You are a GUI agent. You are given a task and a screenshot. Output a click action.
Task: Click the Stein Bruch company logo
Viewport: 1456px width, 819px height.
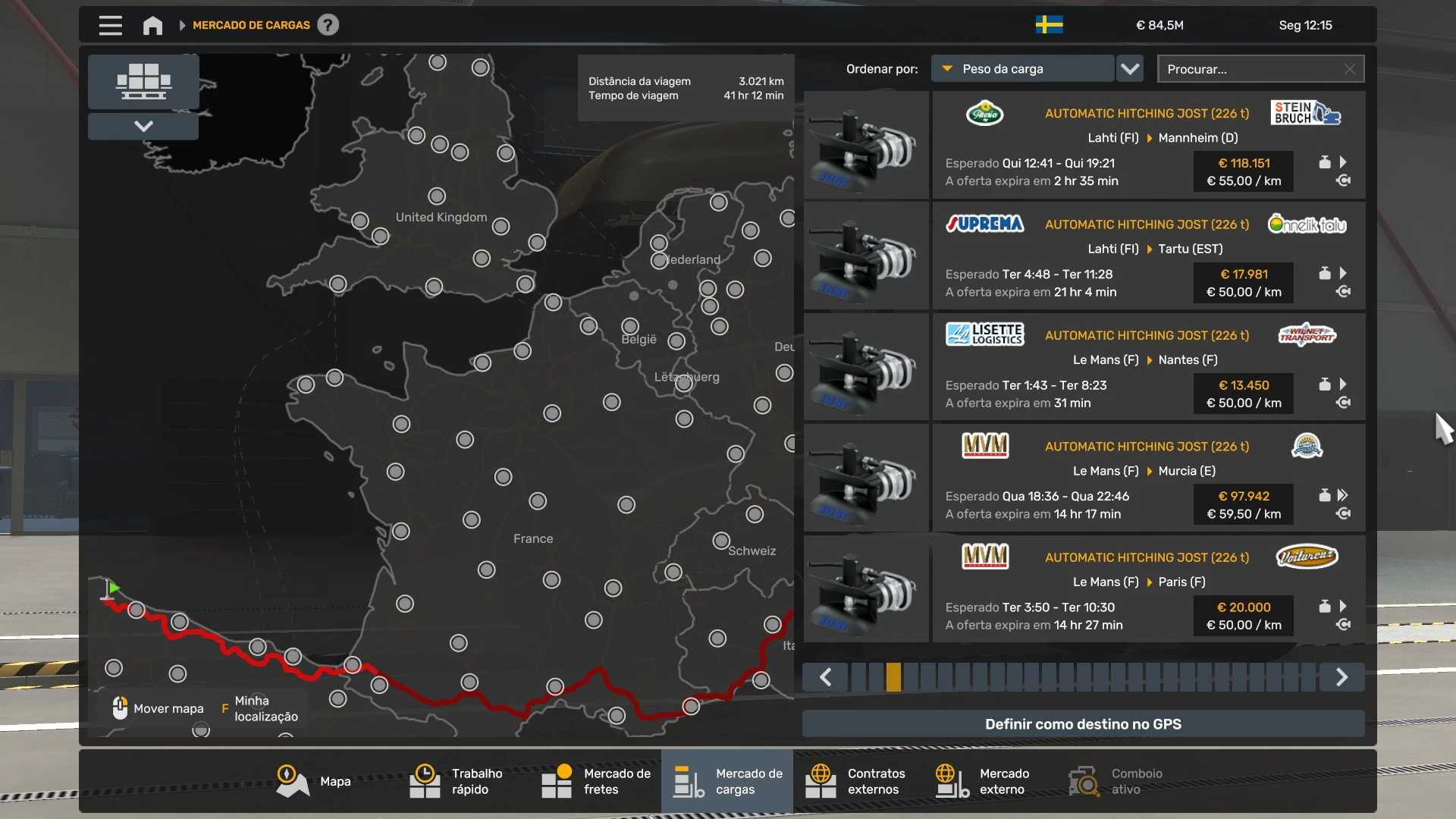tap(1306, 113)
